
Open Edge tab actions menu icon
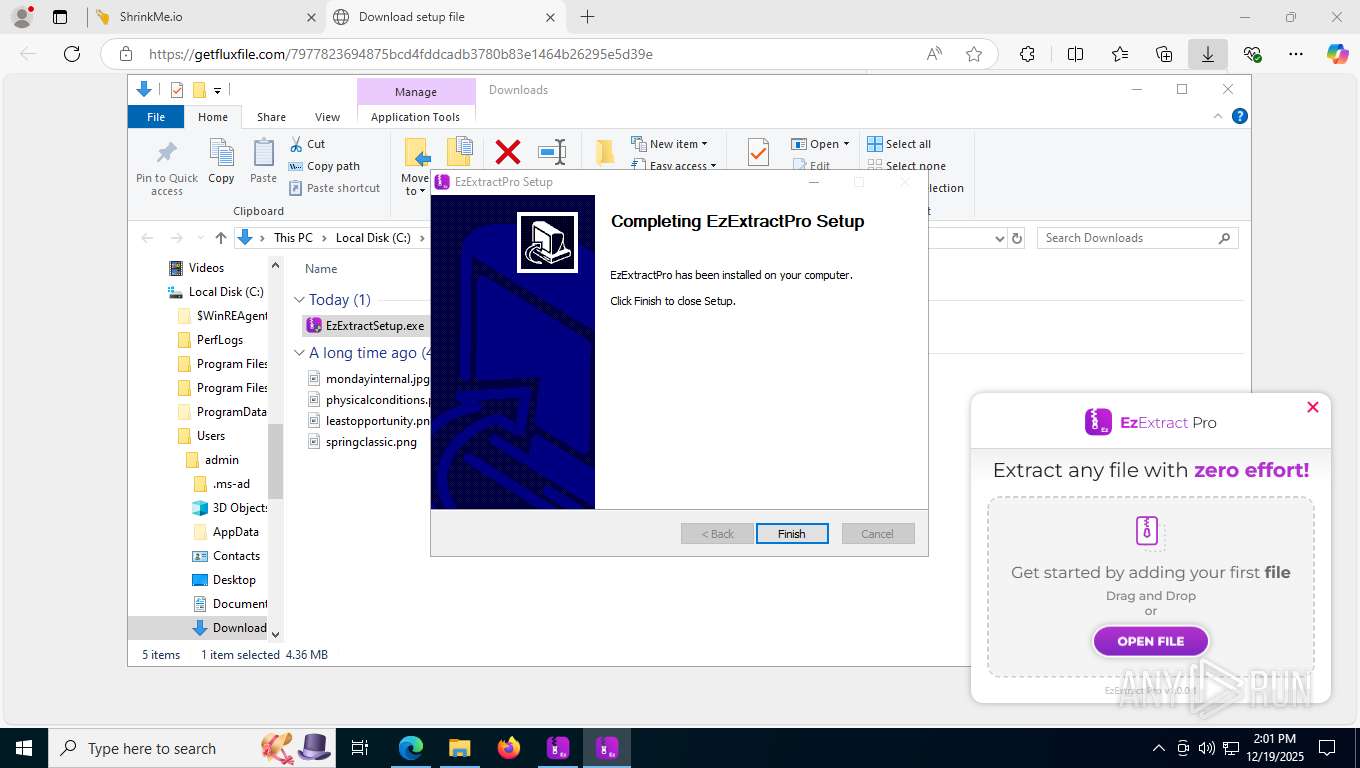tap(60, 17)
